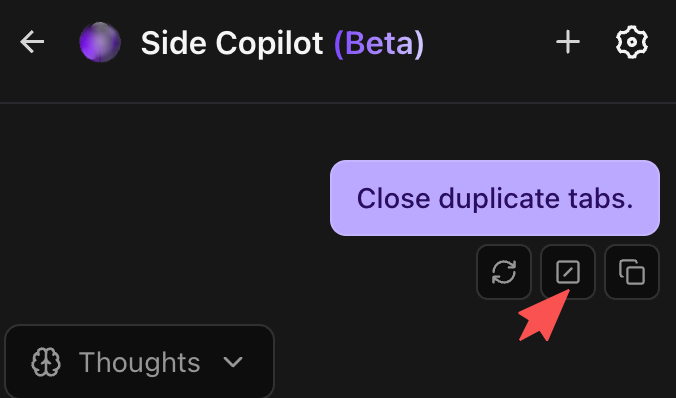Regenerate response with the refresh arrows icon
This screenshot has height=398, width=676.
504,272
